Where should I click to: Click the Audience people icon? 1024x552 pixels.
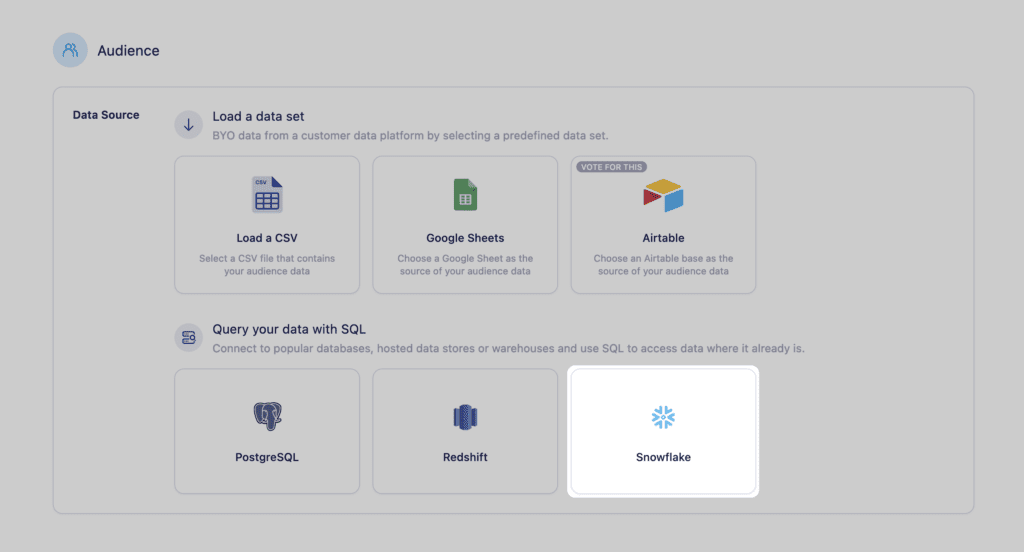(70, 50)
